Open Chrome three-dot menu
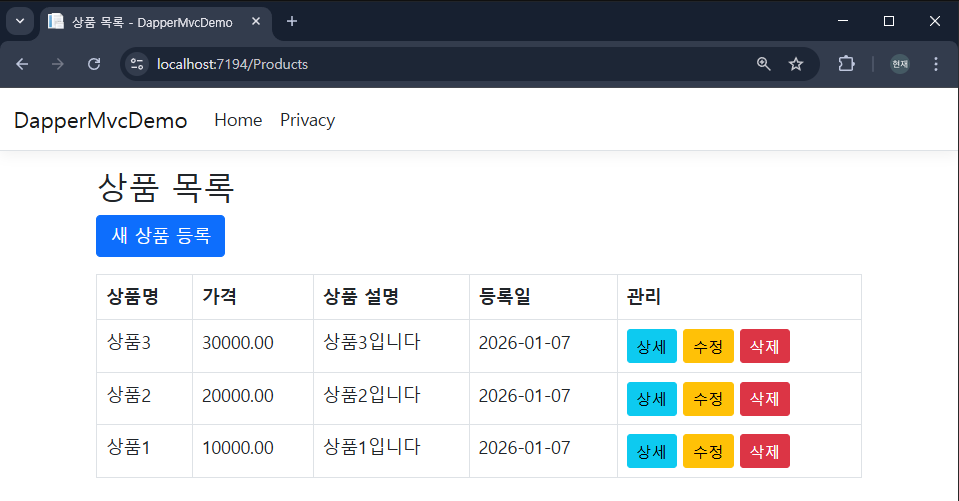The image size is (959, 501). pos(936,64)
